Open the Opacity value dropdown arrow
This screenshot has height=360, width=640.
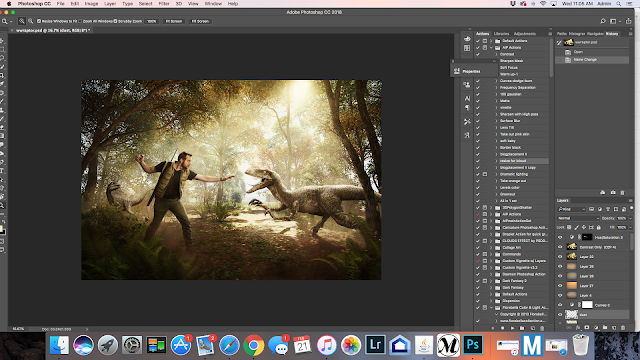630,218
